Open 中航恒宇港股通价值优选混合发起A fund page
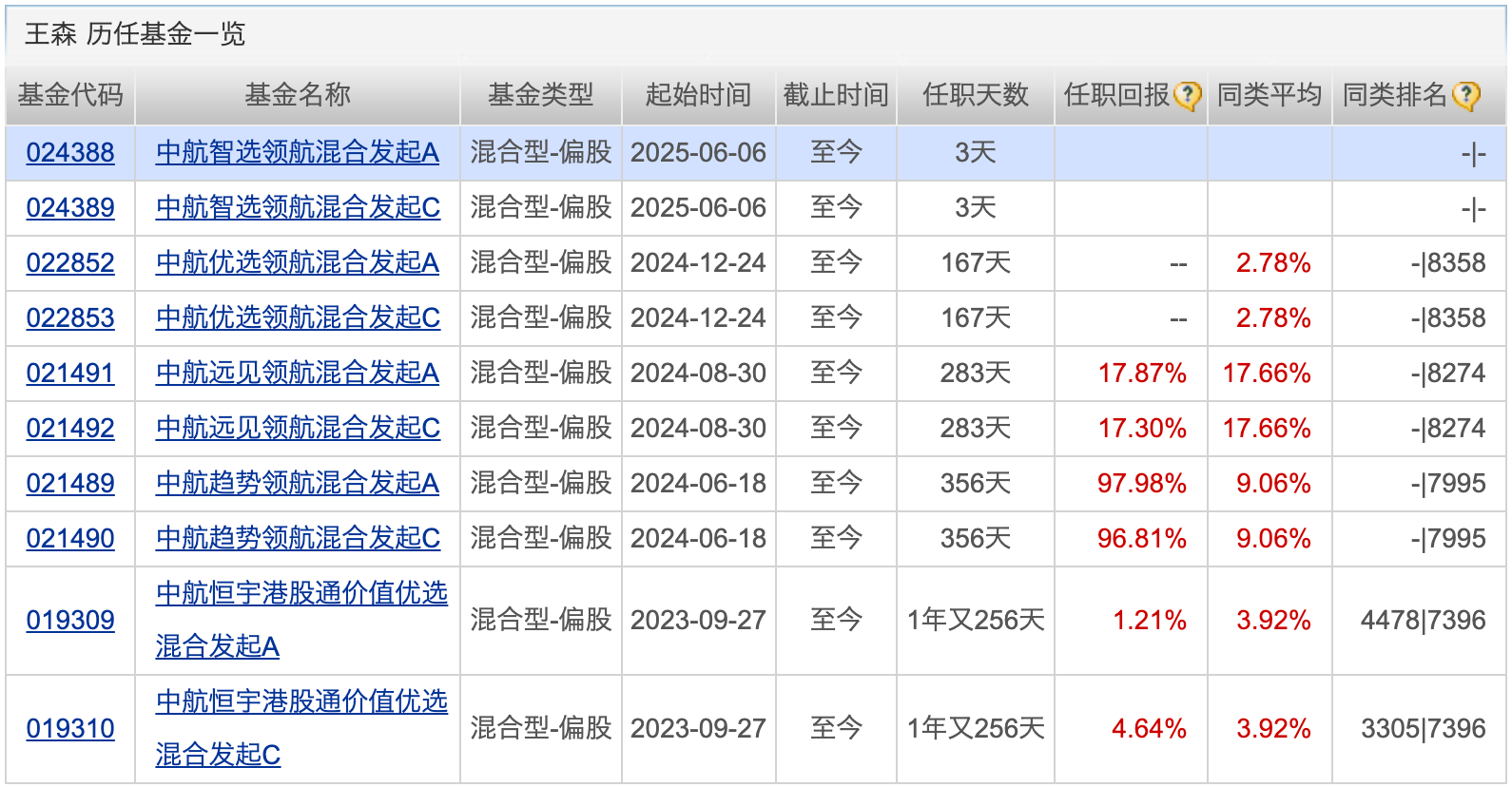The height and width of the screenshot is (787, 1512). click(x=301, y=620)
